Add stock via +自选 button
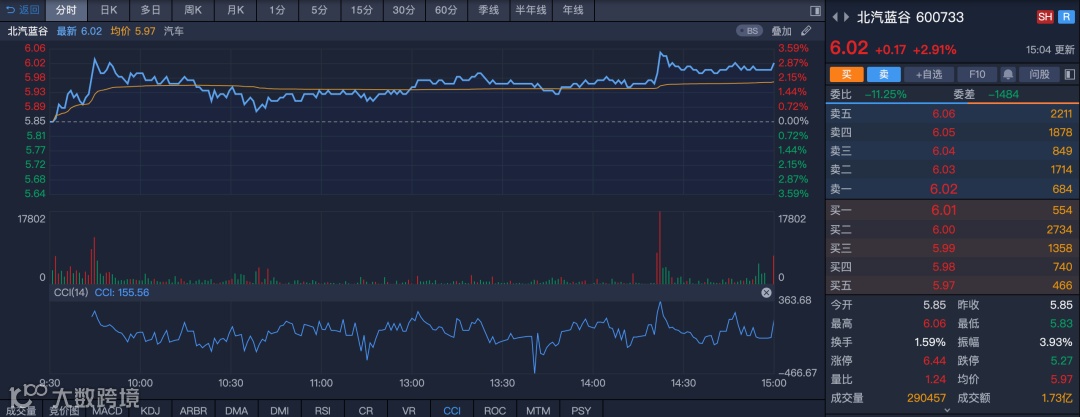The width and height of the screenshot is (1080, 417). pyautogui.click(x=928, y=74)
